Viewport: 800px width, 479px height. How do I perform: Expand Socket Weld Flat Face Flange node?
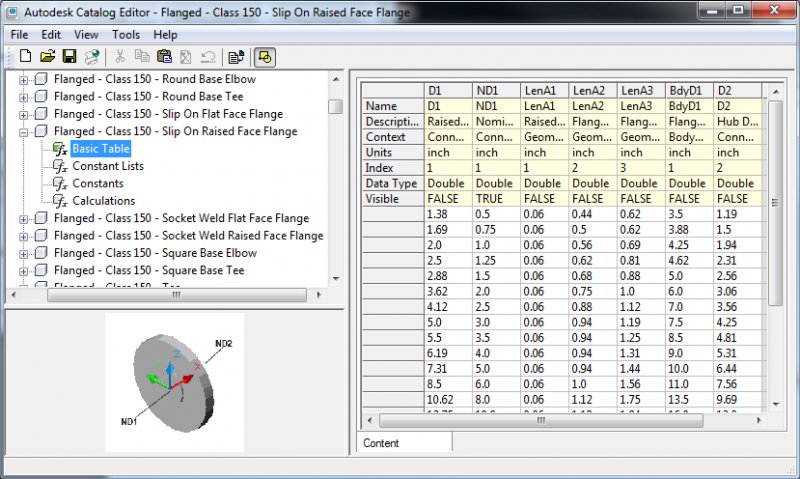23,219
